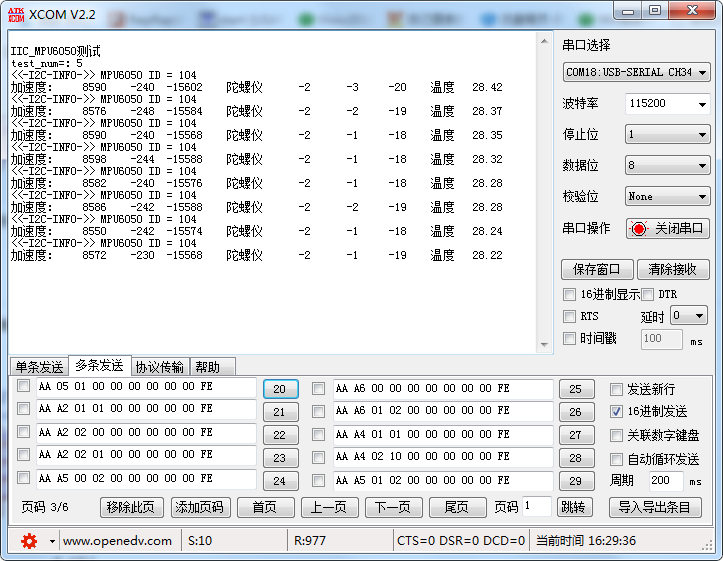Click the R:977 received counter
The height and width of the screenshot is (561, 723).
click(310, 541)
